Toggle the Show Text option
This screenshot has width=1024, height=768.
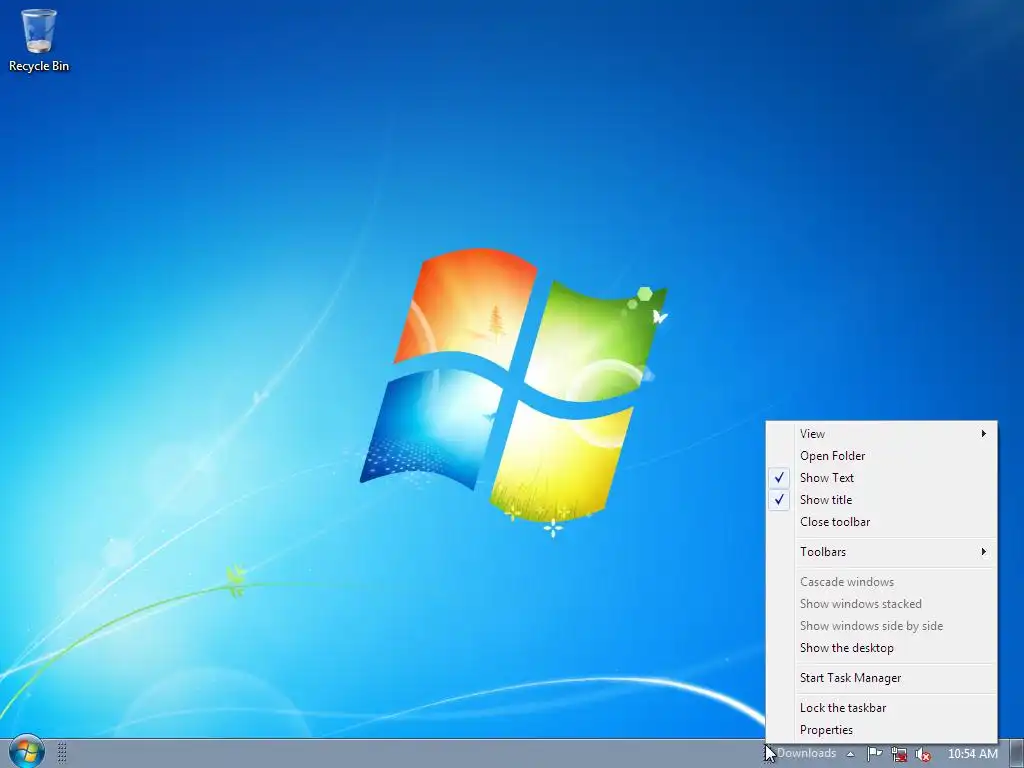tap(881, 478)
